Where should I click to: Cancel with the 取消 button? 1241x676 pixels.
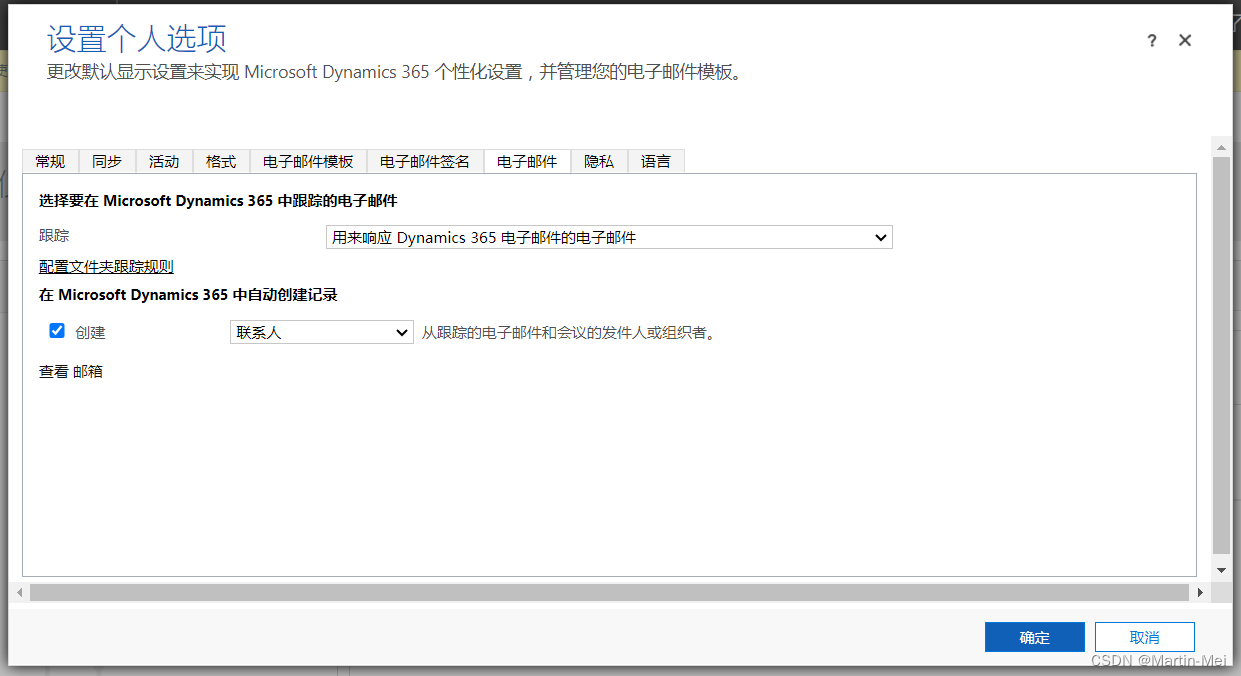[x=1145, y=637]
